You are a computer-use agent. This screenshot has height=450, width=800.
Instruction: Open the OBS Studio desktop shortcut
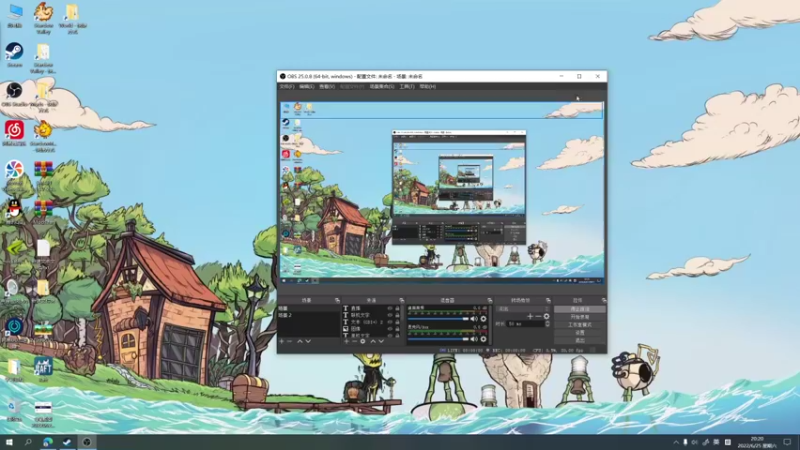[14, 94]
